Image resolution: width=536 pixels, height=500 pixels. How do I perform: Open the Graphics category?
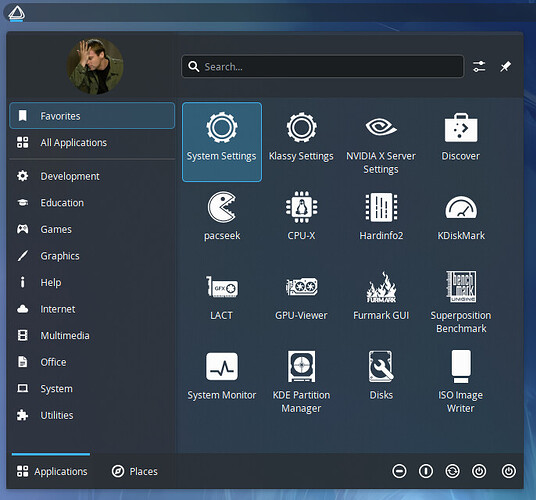click(x=92, y=256)
